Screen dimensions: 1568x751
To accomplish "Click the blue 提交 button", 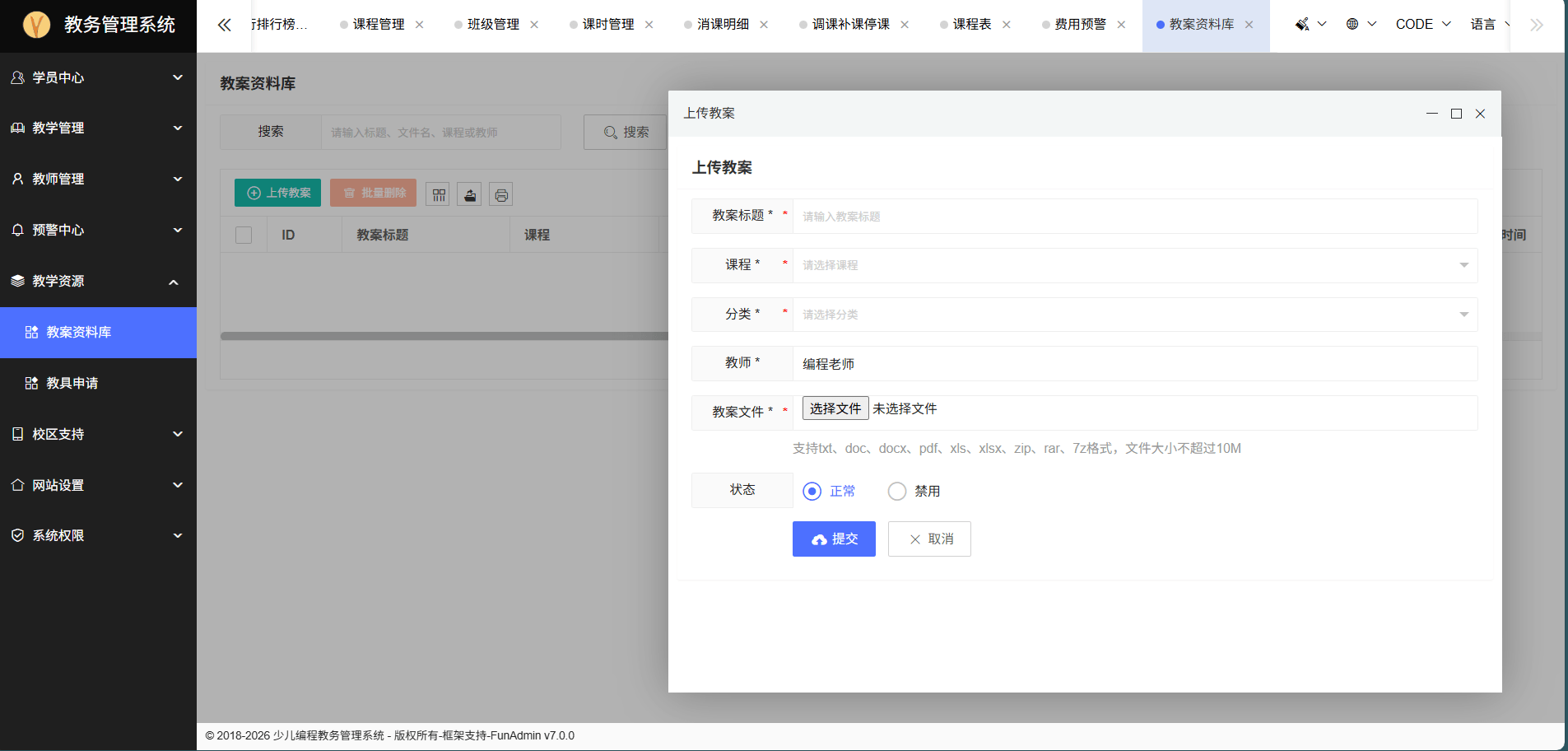I will pyautogui.click(x=834, y=539).
